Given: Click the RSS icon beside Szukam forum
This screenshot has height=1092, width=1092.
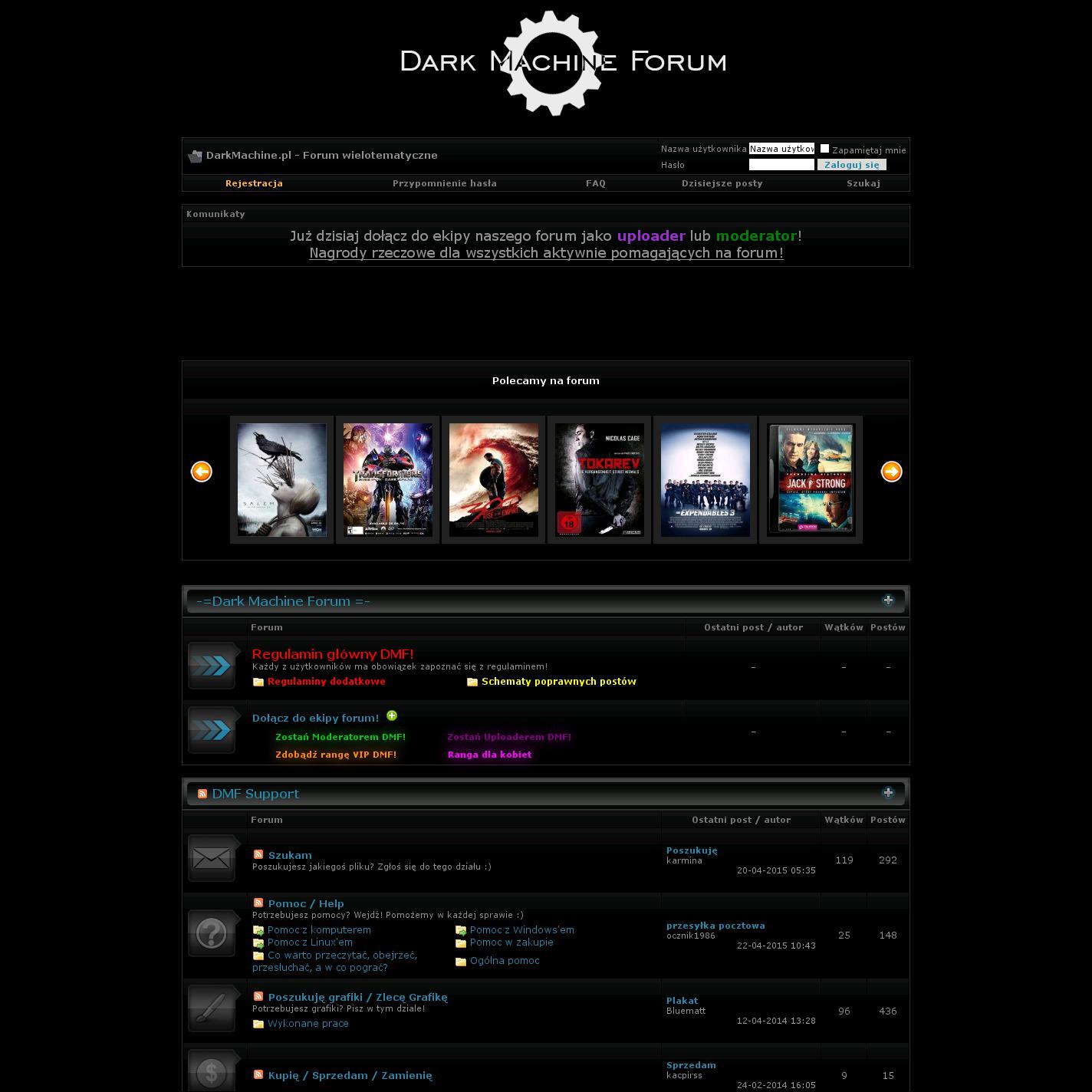Looking at the screenshot, I should tap(258, 854).
